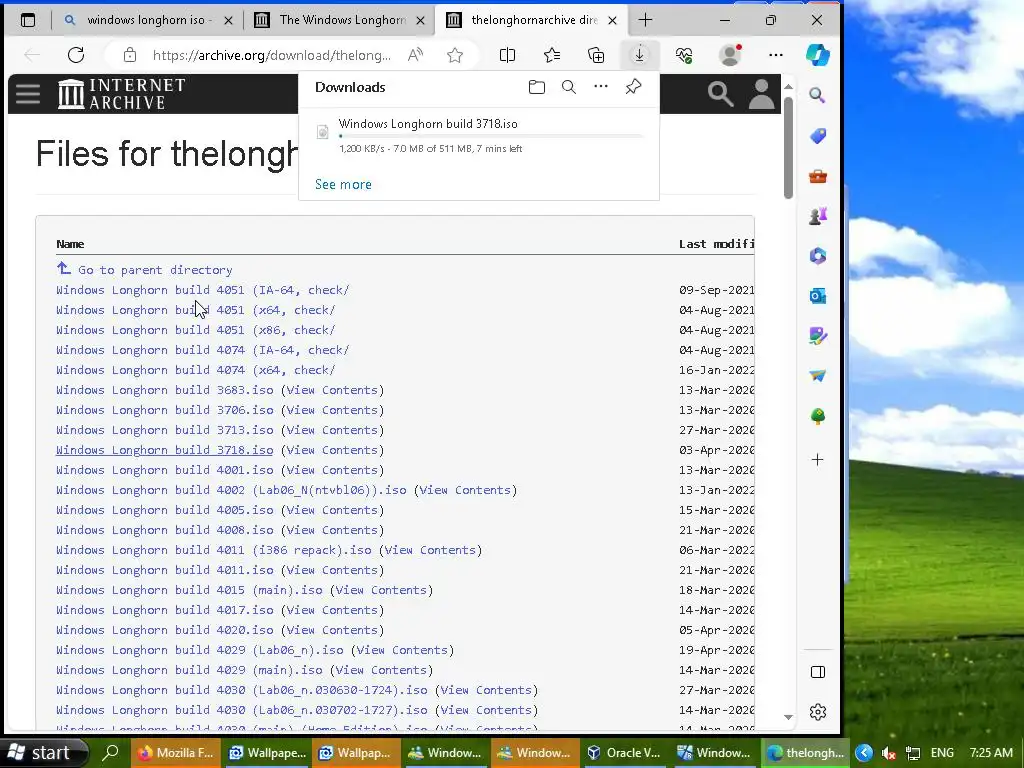Click the download progress bar for 3718.iso
This screenshot has height=768, width=1024.
(x=490, y=136)
